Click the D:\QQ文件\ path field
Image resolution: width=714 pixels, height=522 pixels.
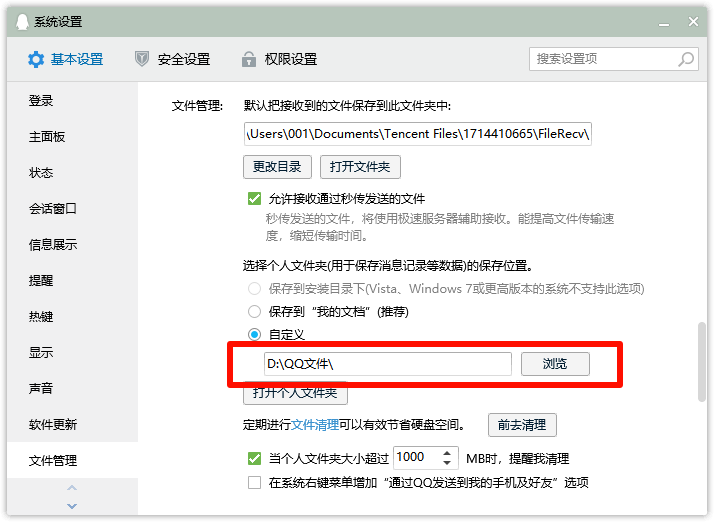(388, 364)
